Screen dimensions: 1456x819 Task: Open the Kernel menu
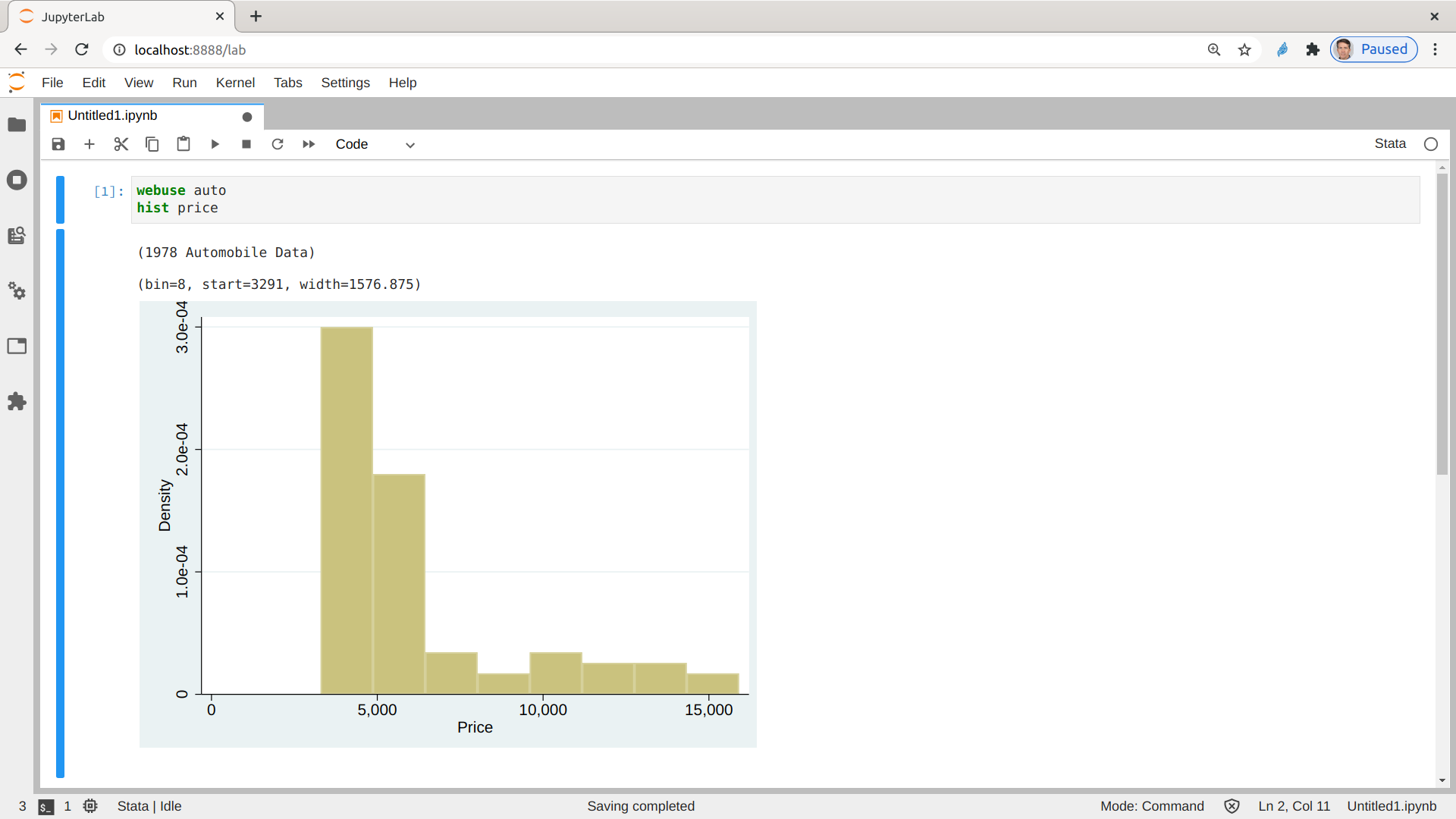(x=235, y=83)
